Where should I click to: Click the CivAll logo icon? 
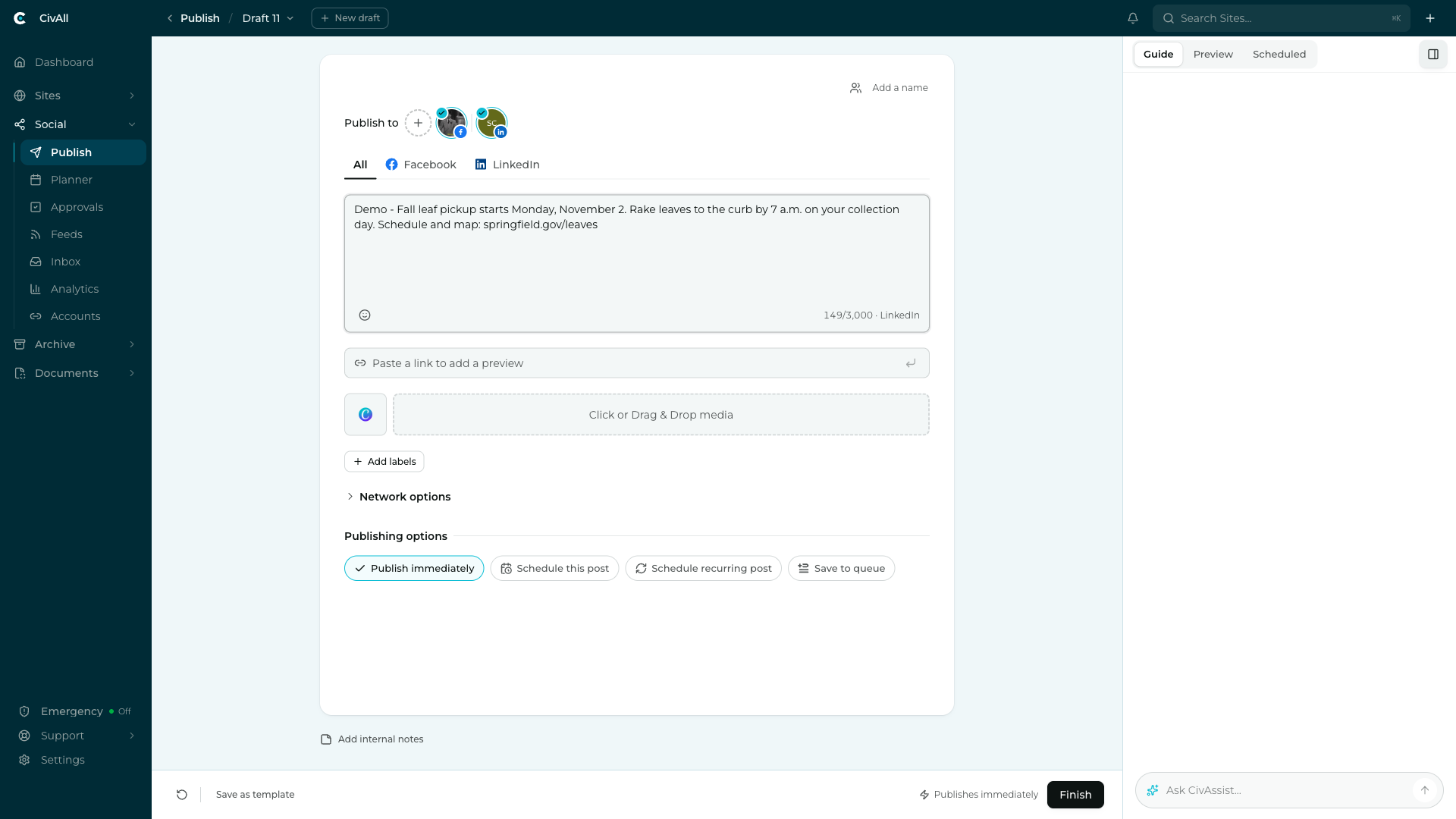coord(20,18)
